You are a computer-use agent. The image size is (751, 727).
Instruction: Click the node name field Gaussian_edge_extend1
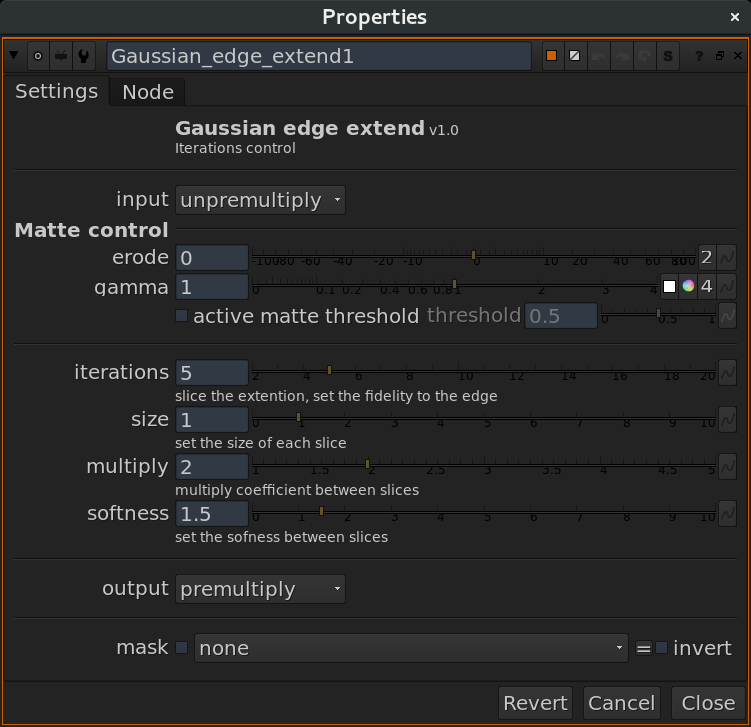click(x=319, y=56)
